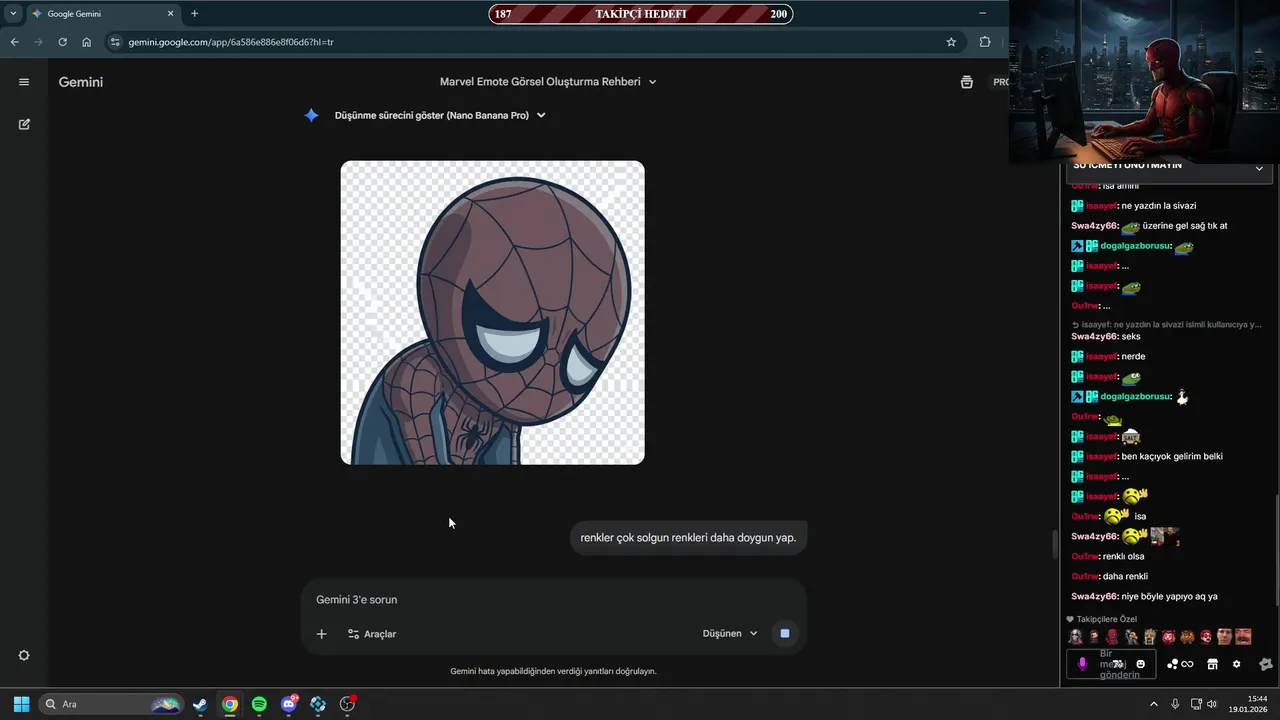Open the stacked library icon near PRO
The width and height of the screenshot is (1280, 720).
(966, 82)
